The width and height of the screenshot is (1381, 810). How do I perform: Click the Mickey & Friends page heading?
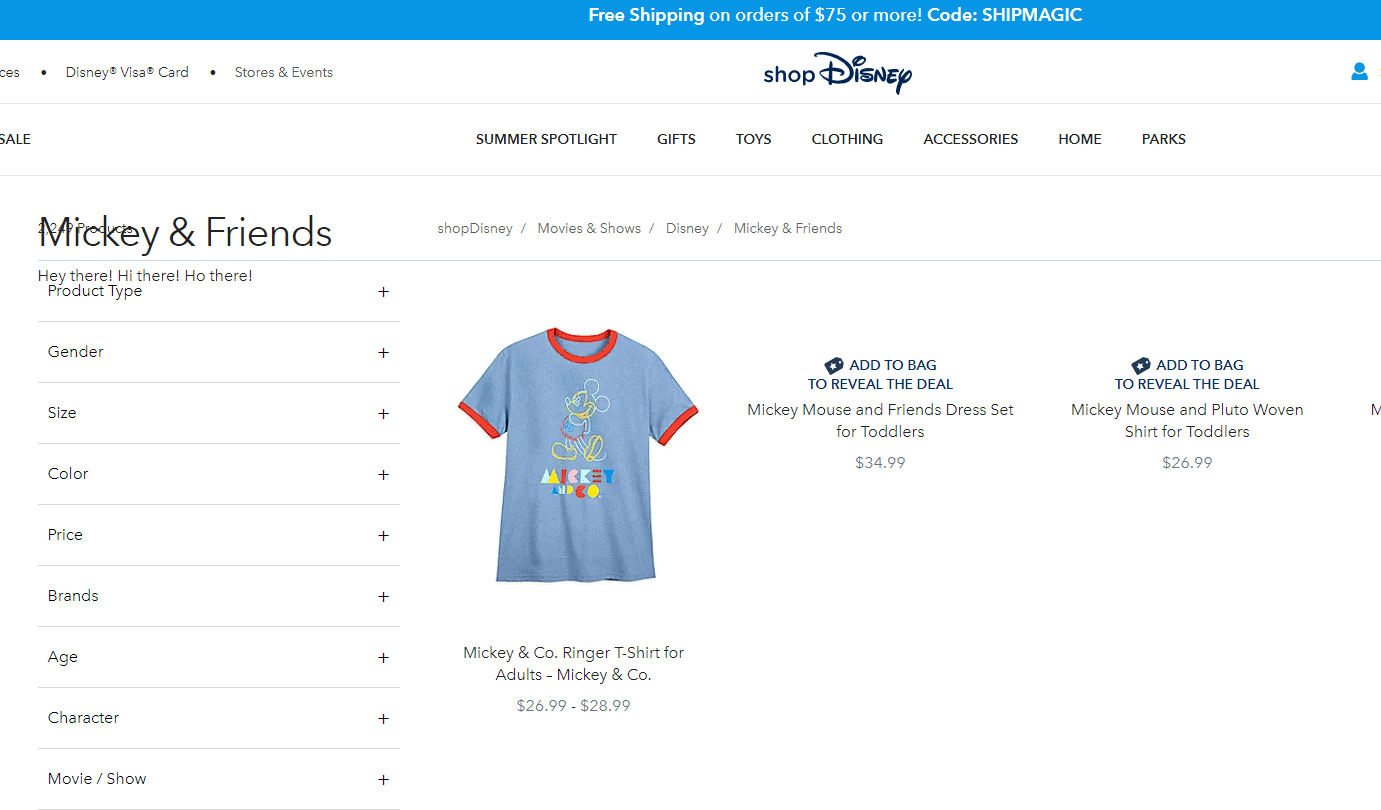pyautogui.click(x=185, y=232)
